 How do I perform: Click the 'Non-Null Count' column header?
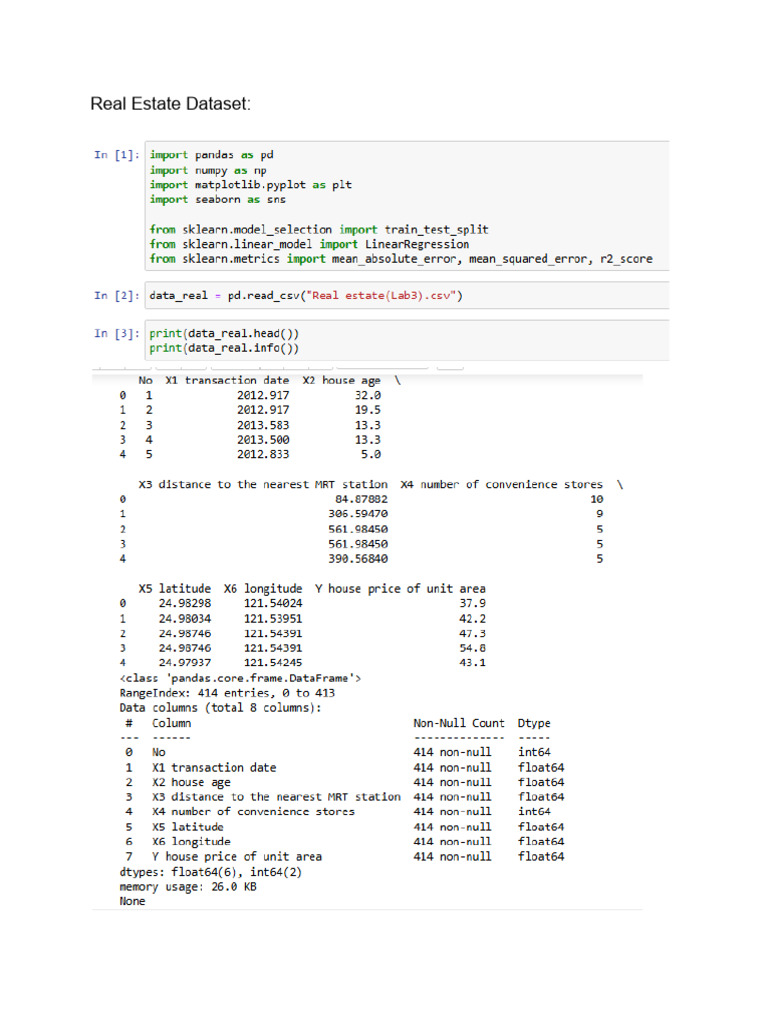(459, 723)
